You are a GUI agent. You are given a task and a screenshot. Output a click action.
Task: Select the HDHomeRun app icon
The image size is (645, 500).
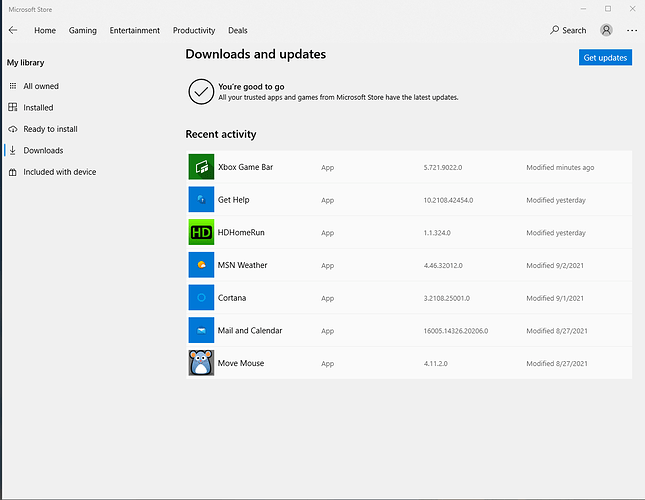coord(202,232)
